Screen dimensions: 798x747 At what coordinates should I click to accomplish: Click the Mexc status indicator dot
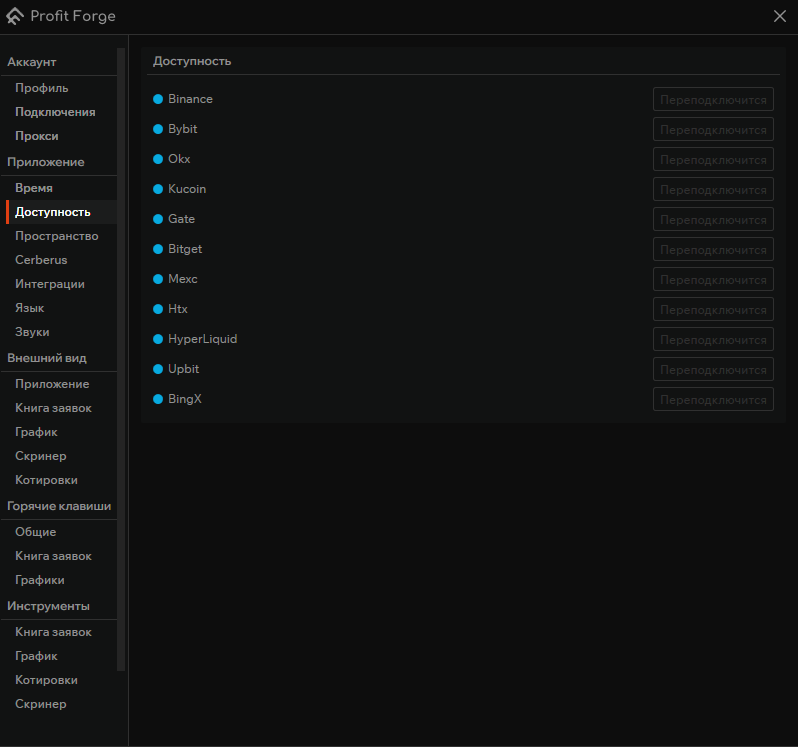tap(158, 279)
